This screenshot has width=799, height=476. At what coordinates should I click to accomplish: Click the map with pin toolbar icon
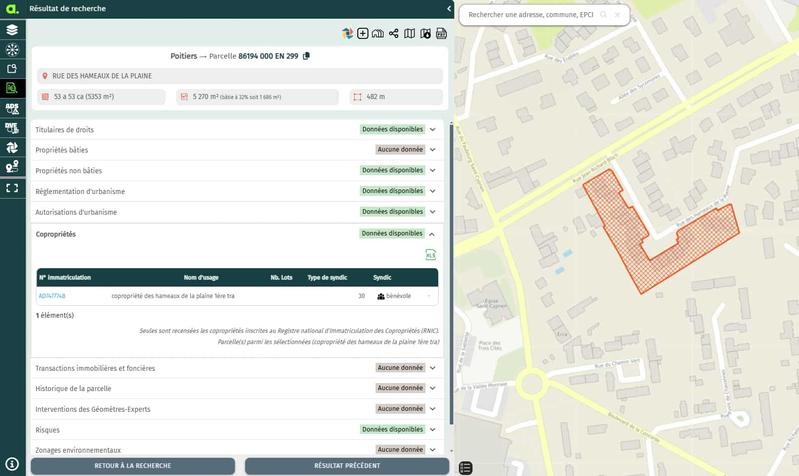(425, 34)
